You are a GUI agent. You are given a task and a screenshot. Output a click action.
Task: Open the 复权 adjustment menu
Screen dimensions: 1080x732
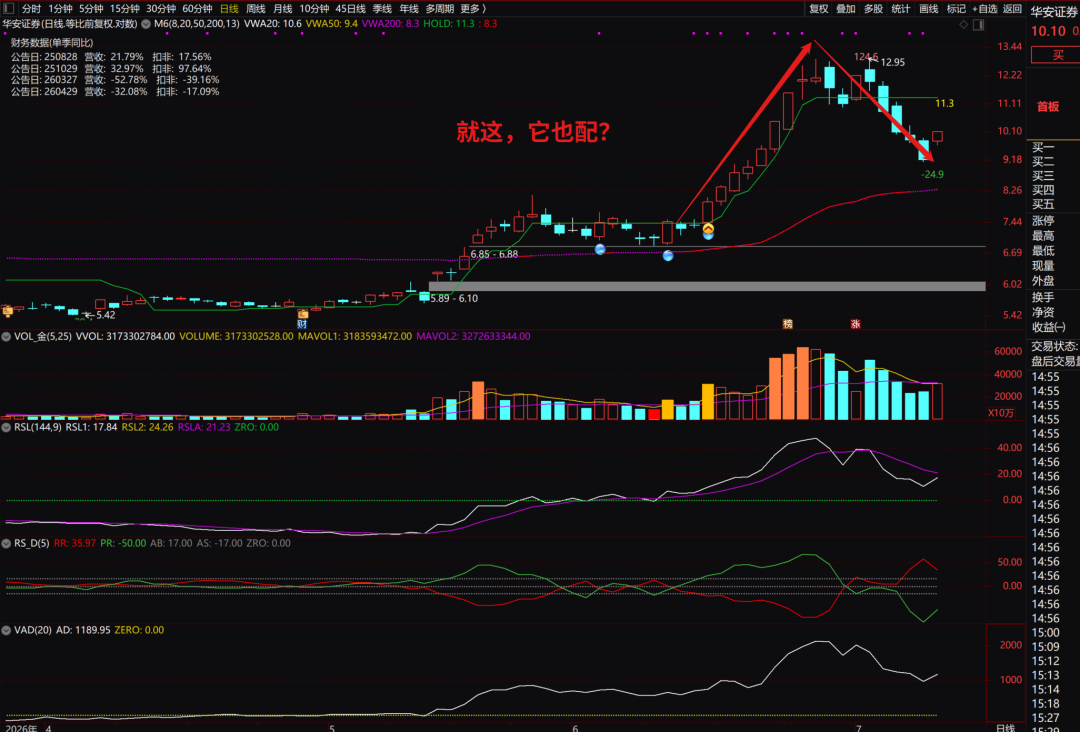819,9
